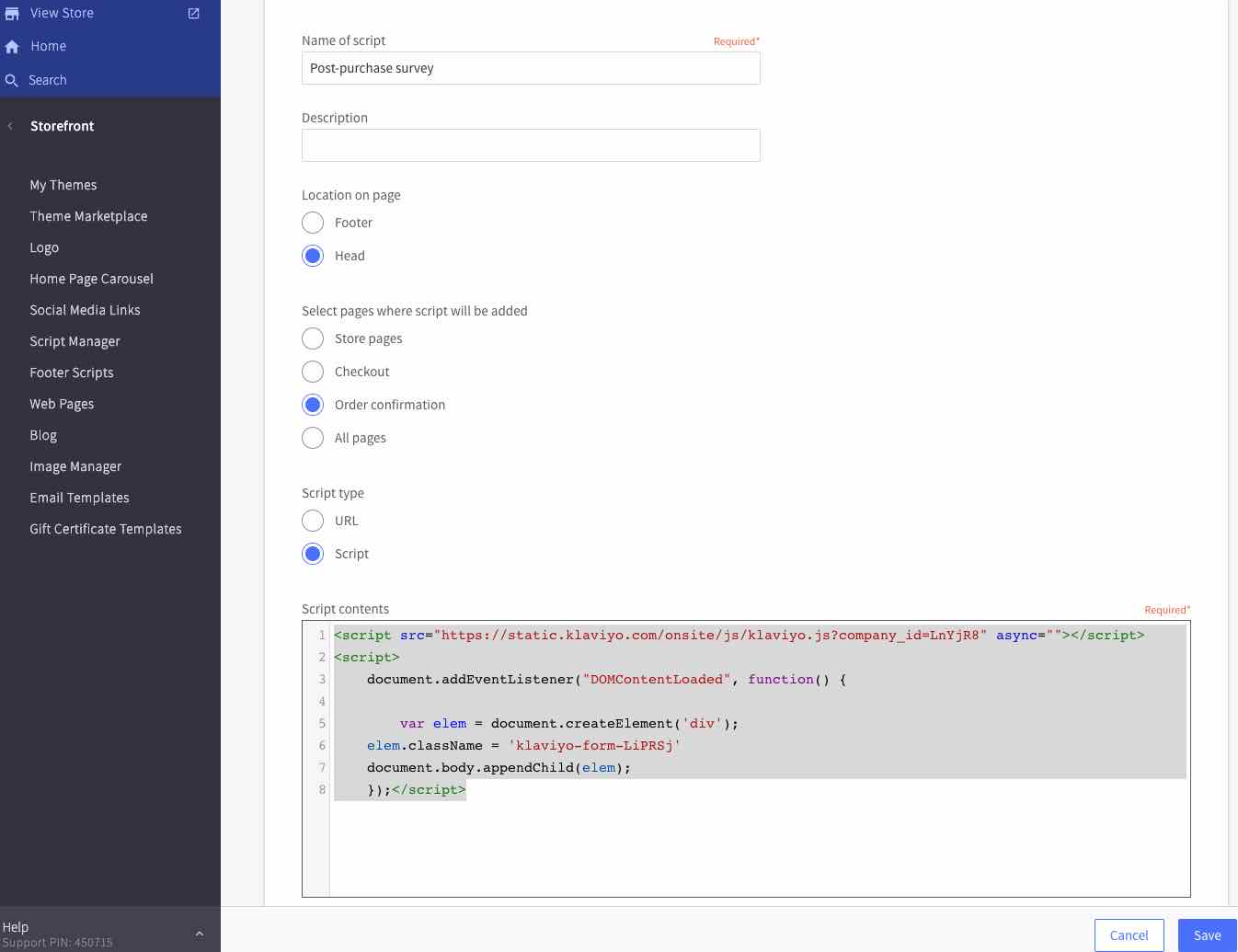The image size is (1238, 952).
Task: Open the Script Manager section
Action: (75, 341)
